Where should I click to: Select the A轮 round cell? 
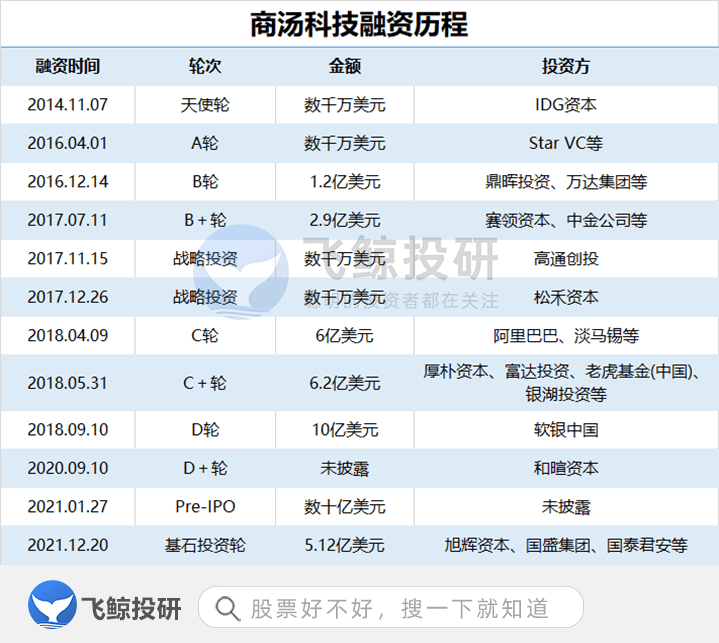205,144
